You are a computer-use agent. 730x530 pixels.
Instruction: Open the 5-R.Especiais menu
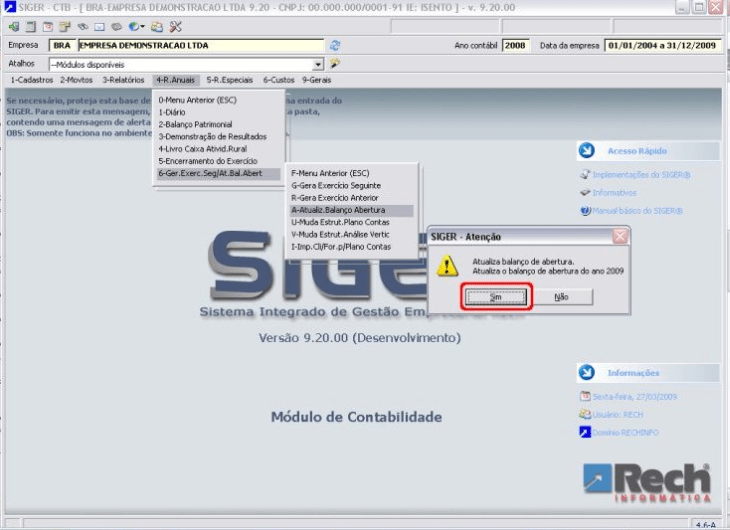pos(230,80)
